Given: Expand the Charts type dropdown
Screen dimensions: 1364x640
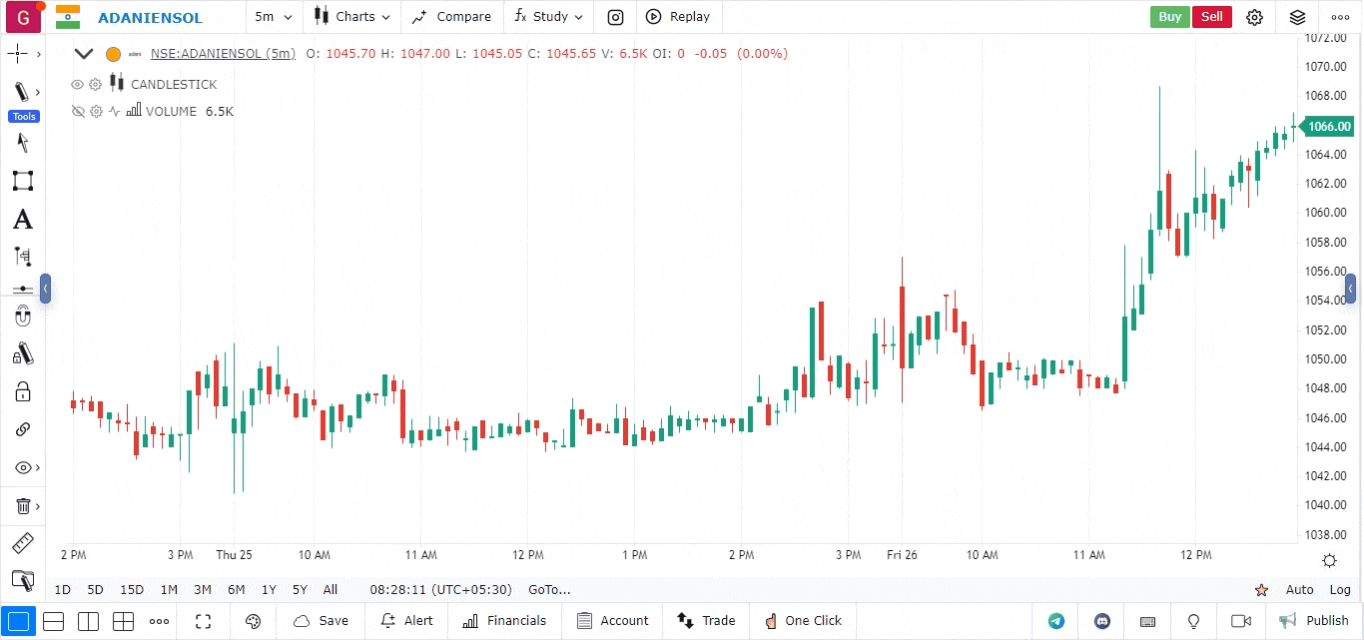Looking at the screenshot, I should point(352,17).
